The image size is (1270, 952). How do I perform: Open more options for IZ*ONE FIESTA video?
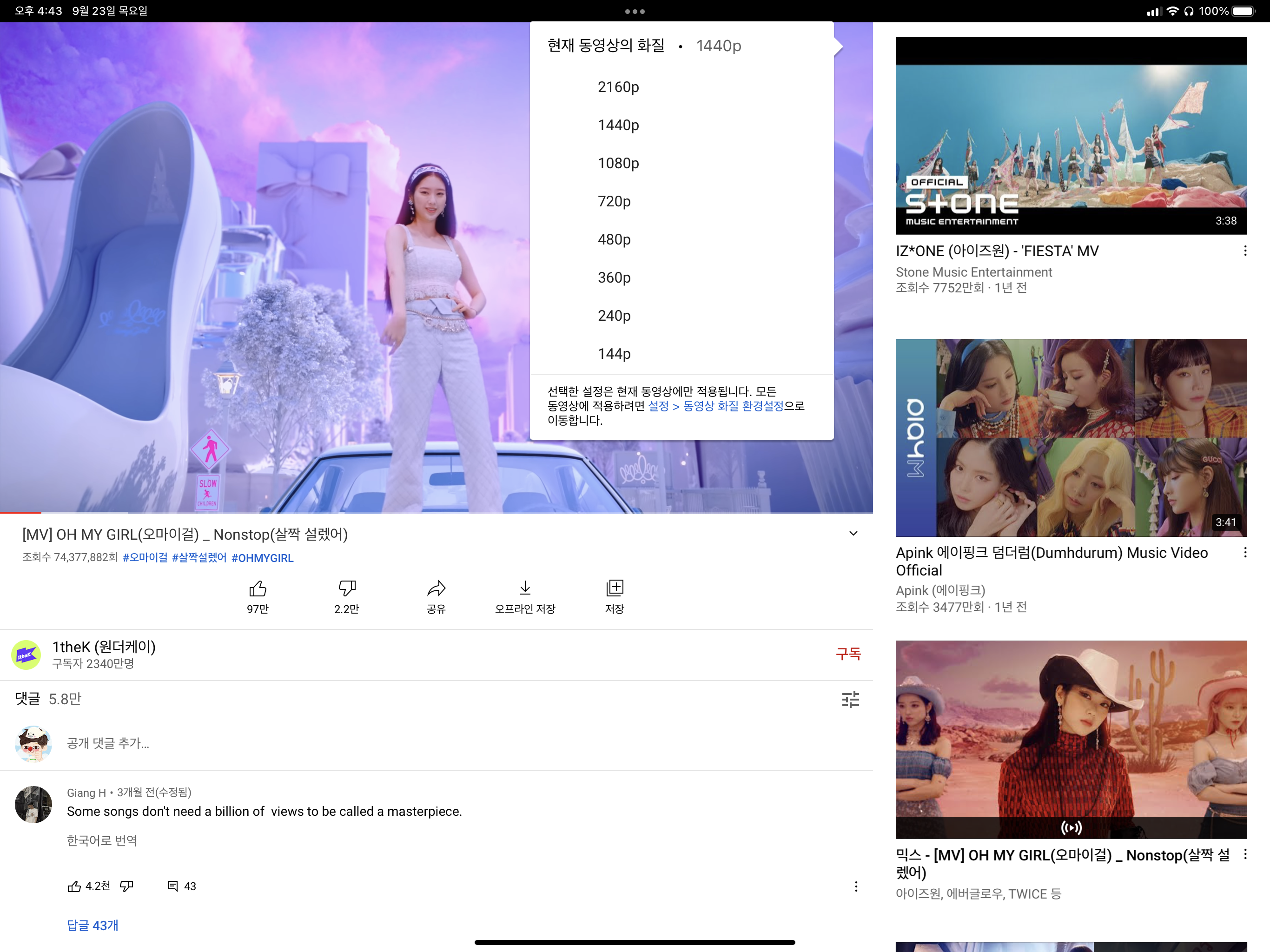pos(1245,251)
